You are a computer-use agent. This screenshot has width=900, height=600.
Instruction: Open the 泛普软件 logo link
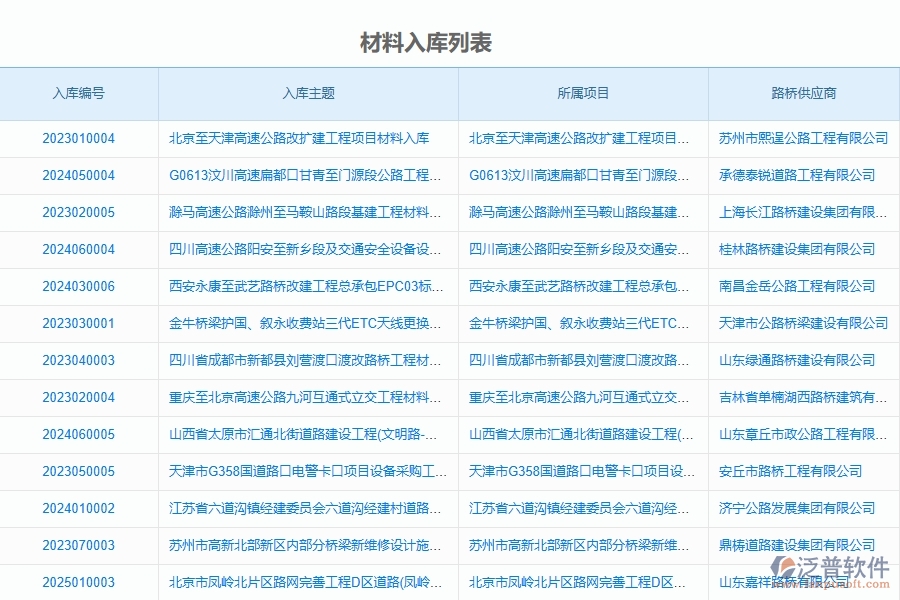click(x=845, y=565)
